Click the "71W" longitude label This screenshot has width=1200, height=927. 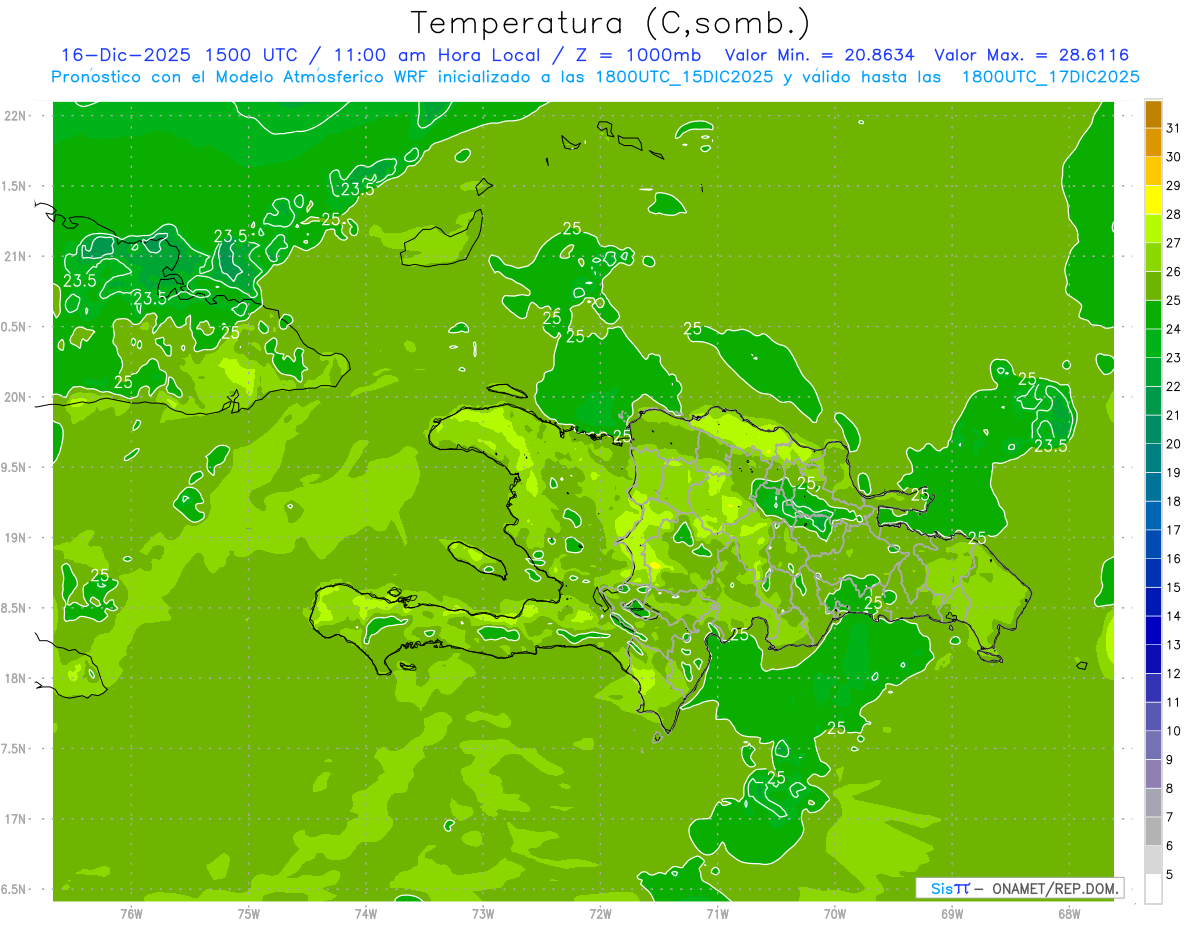[717, 914]
